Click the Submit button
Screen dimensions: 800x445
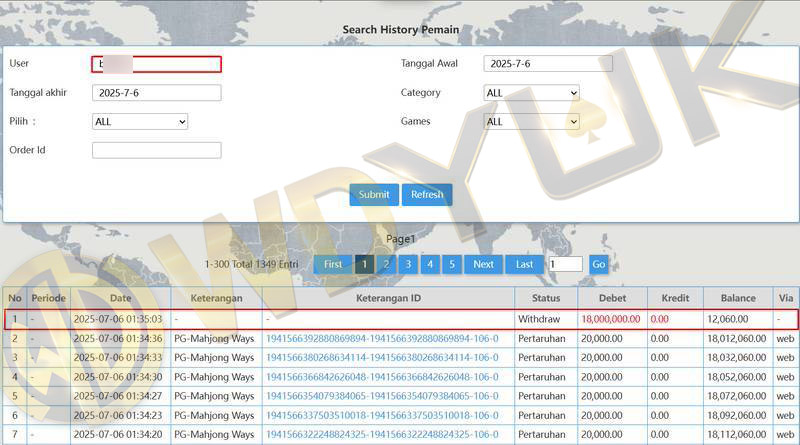point(374,194)
